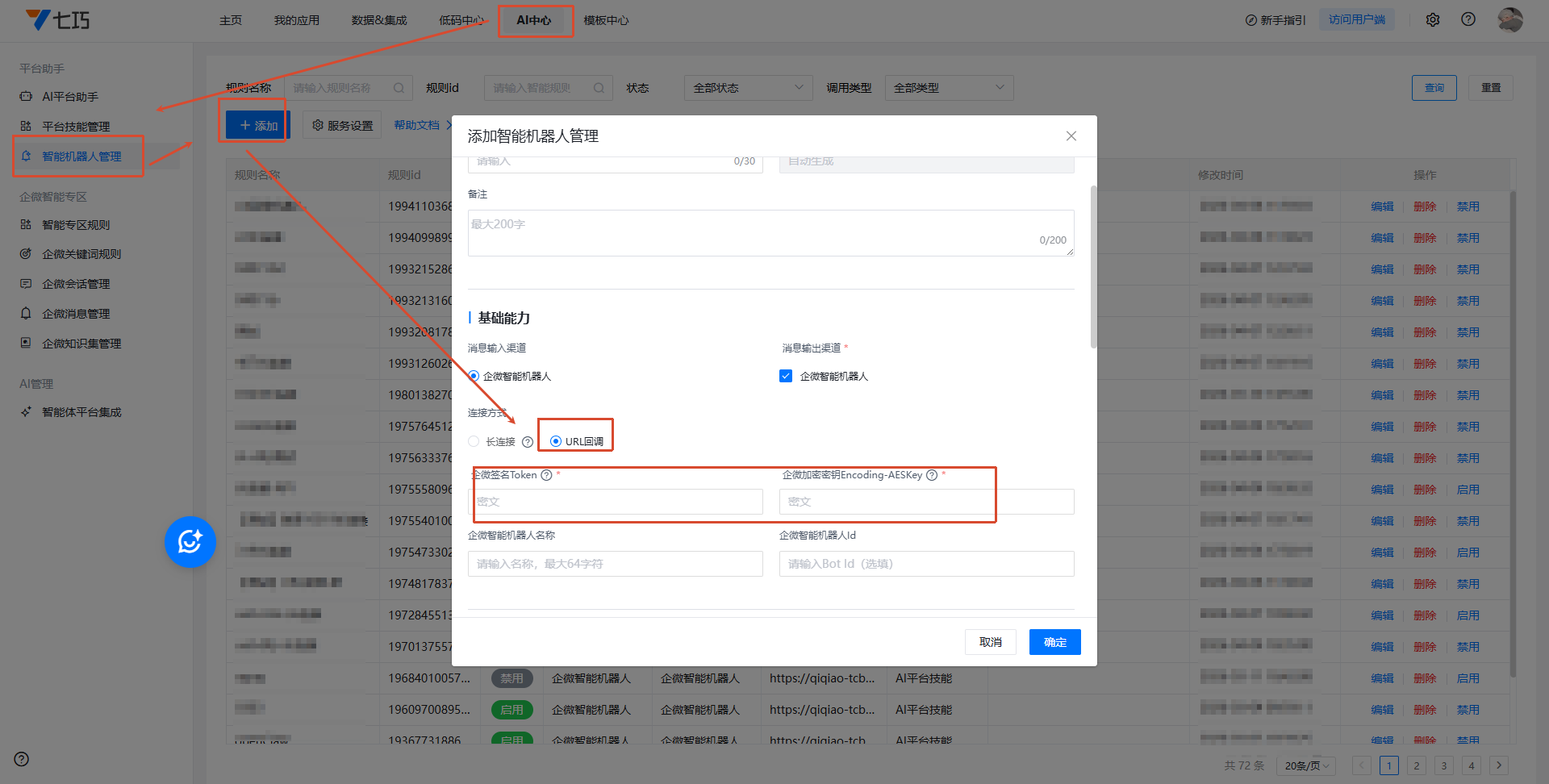
Task: Open the 模板中心 top menu tab
Action: pos(606,20)
